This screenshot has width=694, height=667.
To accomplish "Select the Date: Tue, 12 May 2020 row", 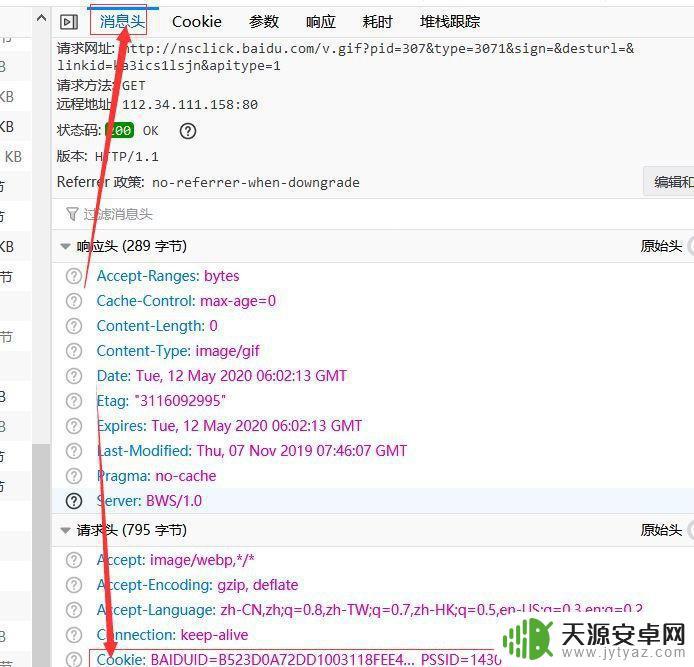I will pyautogui.click(x=373, y=376).
